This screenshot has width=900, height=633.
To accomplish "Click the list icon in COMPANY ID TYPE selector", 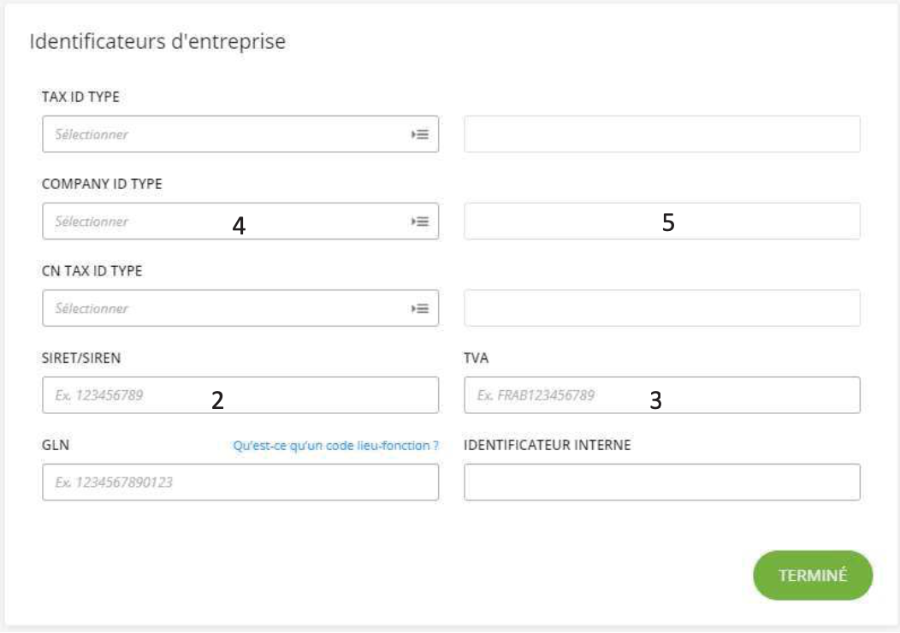I will [x=420, y=222].
